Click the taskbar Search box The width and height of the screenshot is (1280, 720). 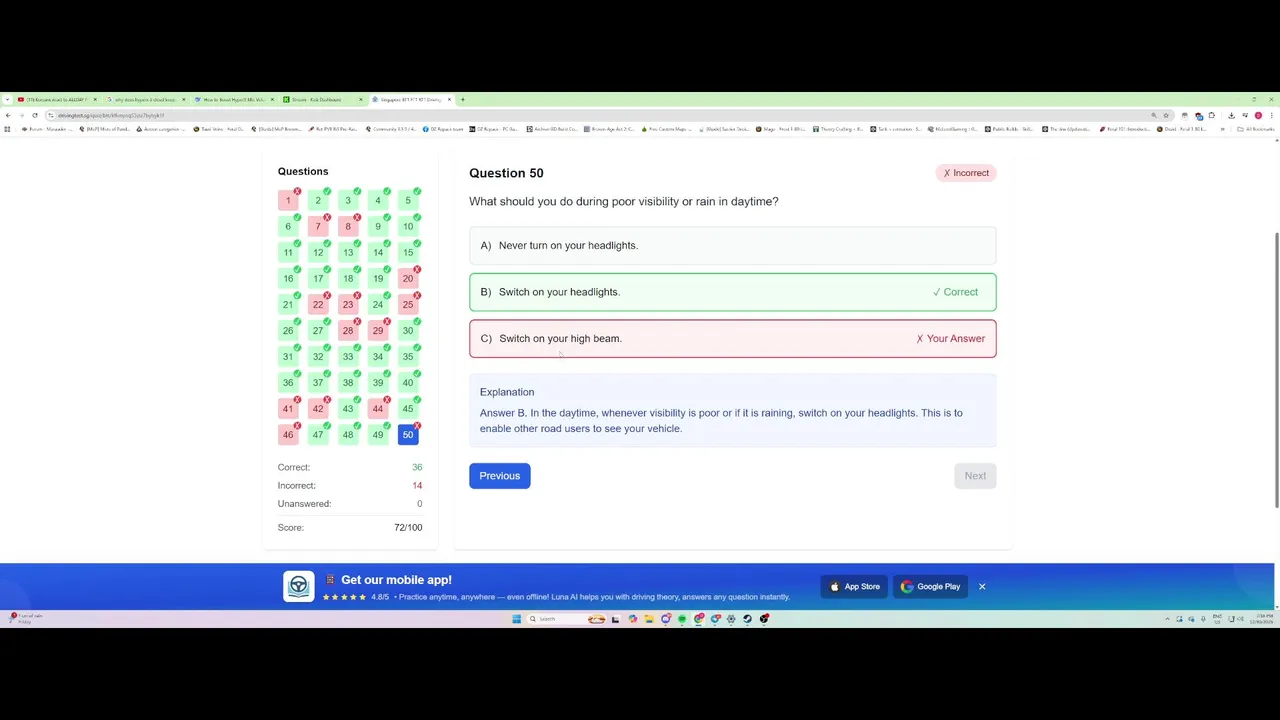click(566, 619)
